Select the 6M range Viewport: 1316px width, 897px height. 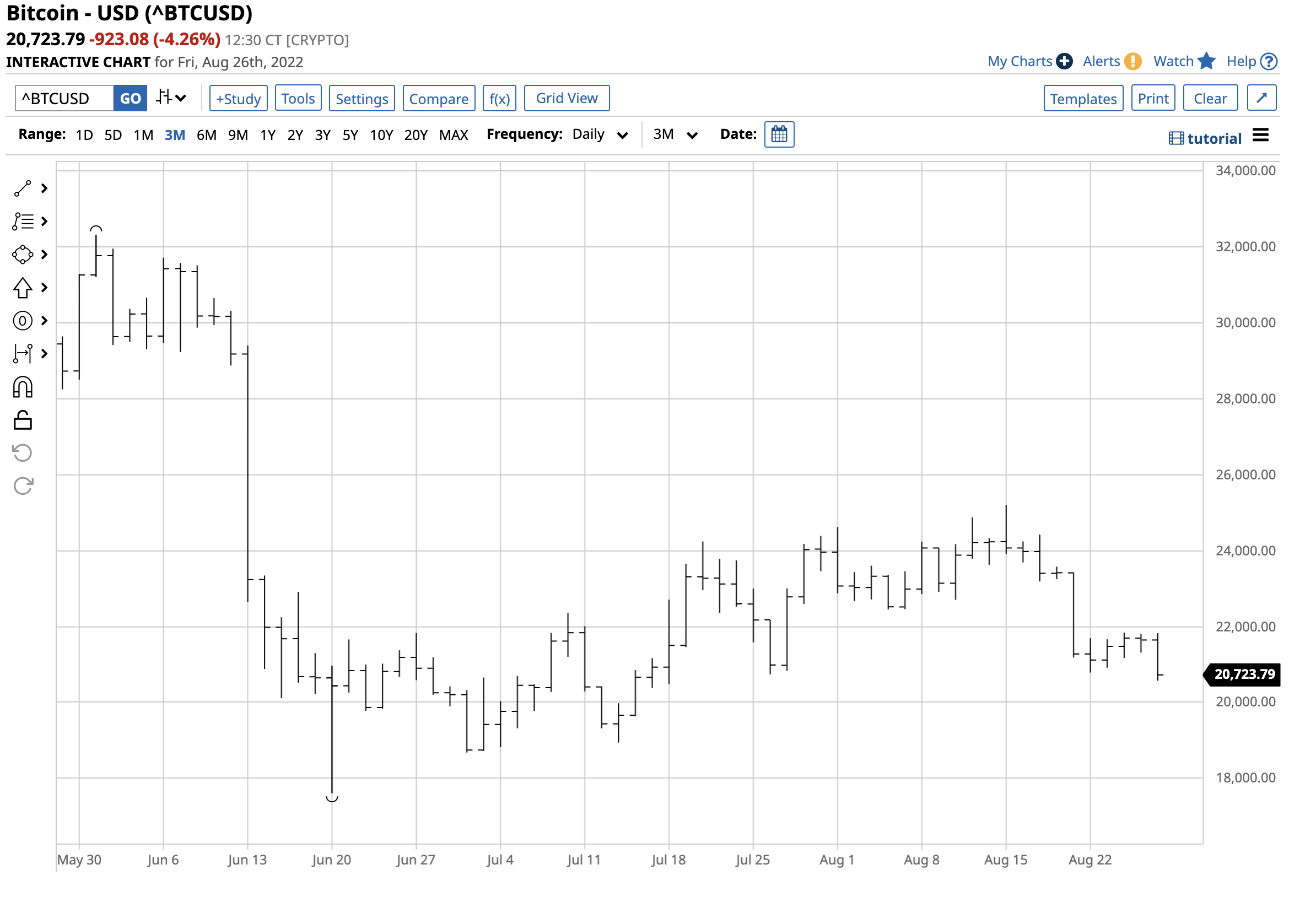coord(207,135)
